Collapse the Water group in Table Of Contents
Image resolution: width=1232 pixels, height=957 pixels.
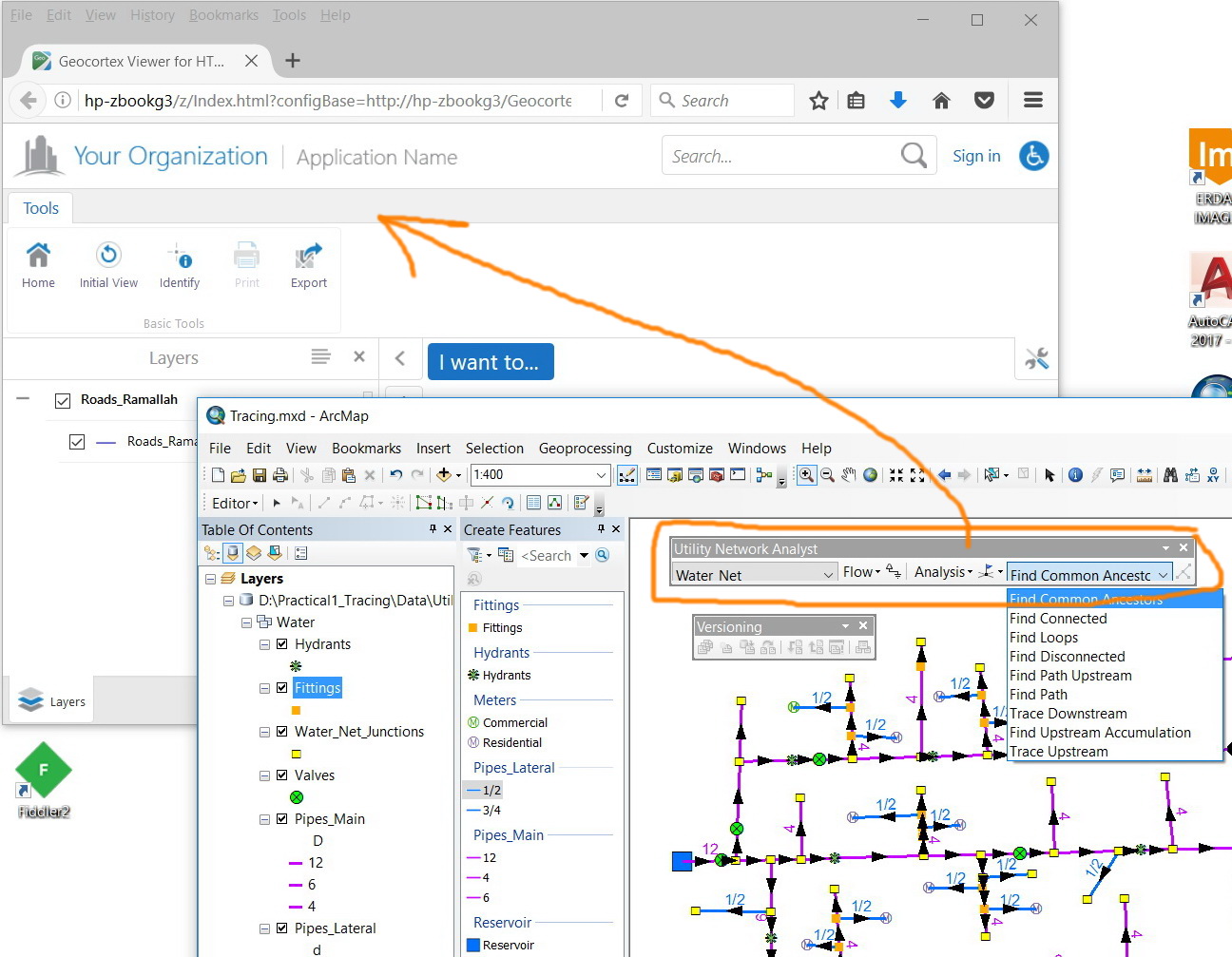247,622
